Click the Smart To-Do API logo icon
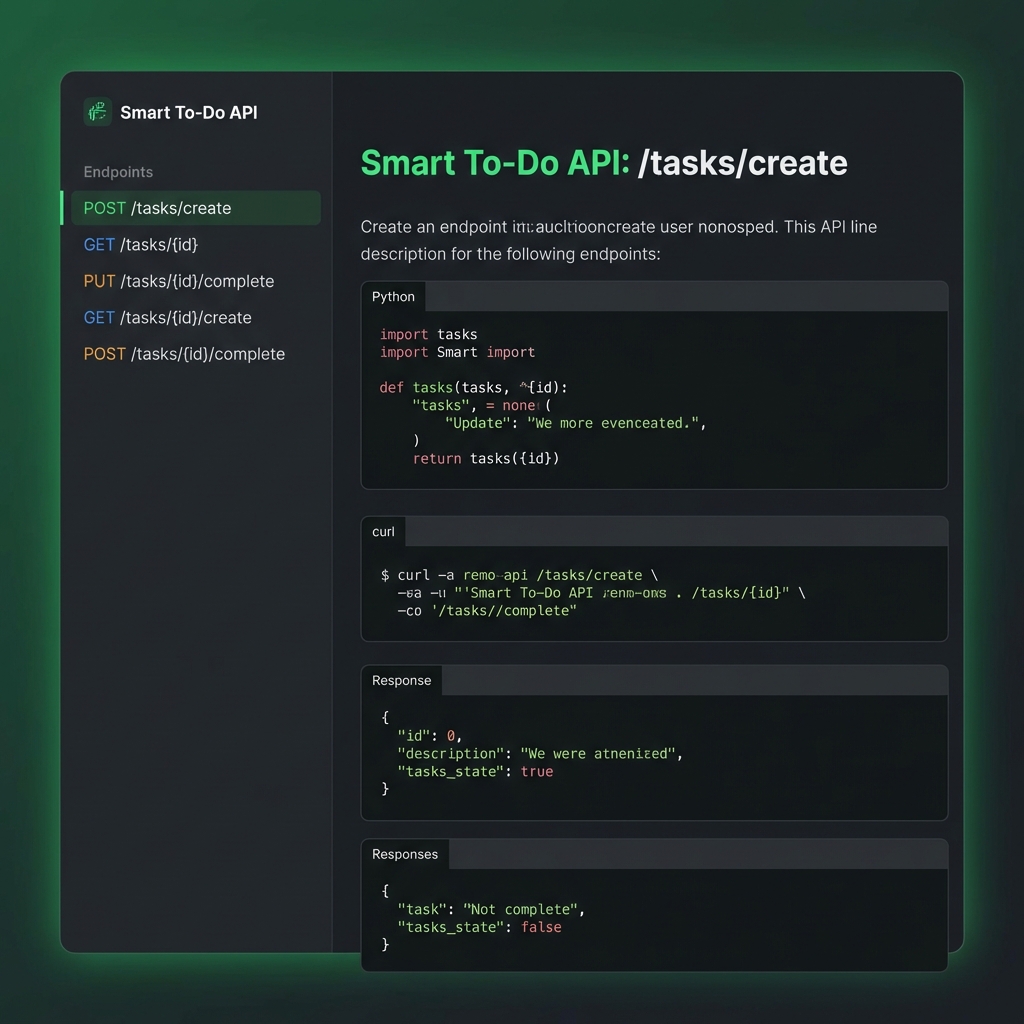Image resolution: width=1024 pixels, height=1024 pixels. coord(96,113)
